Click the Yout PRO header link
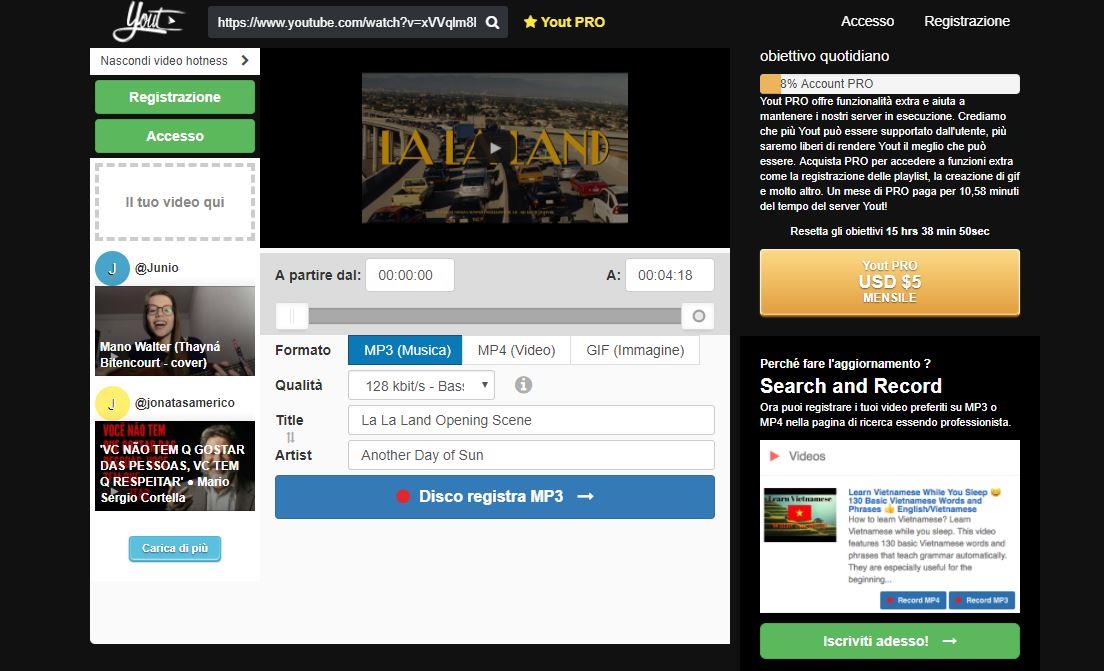The height and width of the screenshot is (671, 1104). [565, 22]
